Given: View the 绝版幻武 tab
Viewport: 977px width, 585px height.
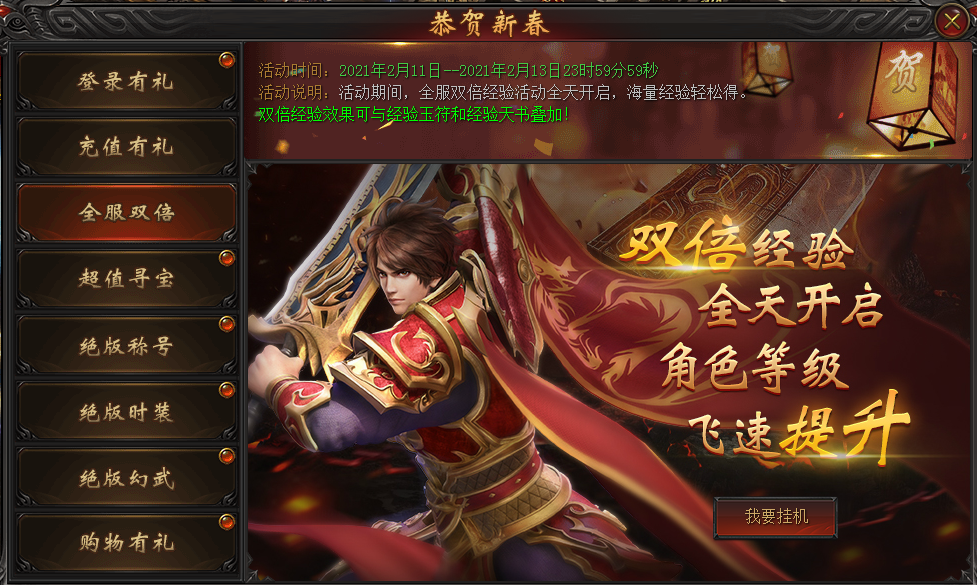Looking at the screenshot, I should pyautogui.click(x=126, y=478).
